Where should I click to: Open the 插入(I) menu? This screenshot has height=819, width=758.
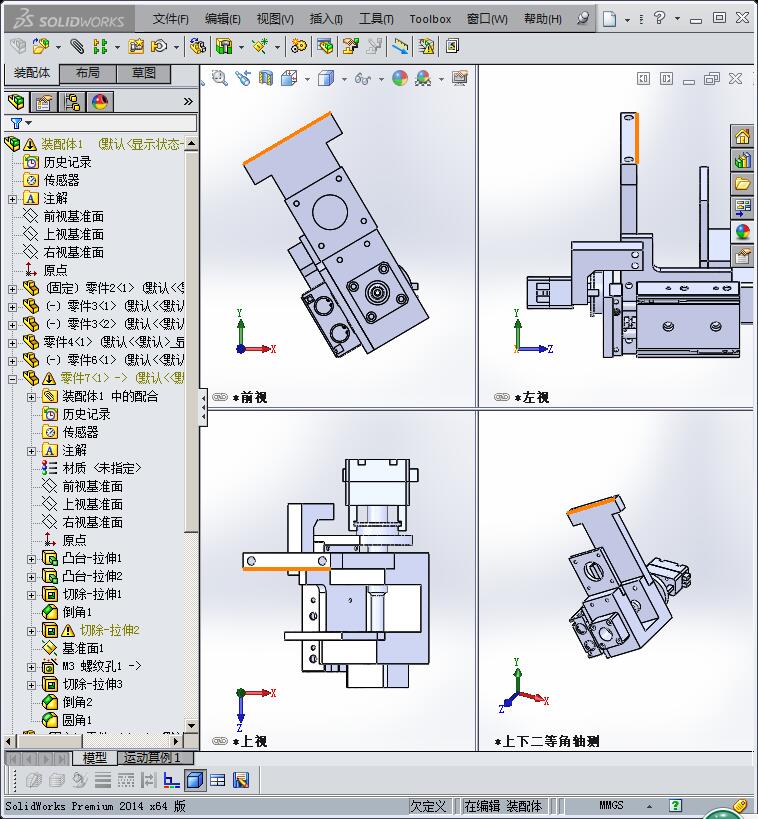click(326, 19)
